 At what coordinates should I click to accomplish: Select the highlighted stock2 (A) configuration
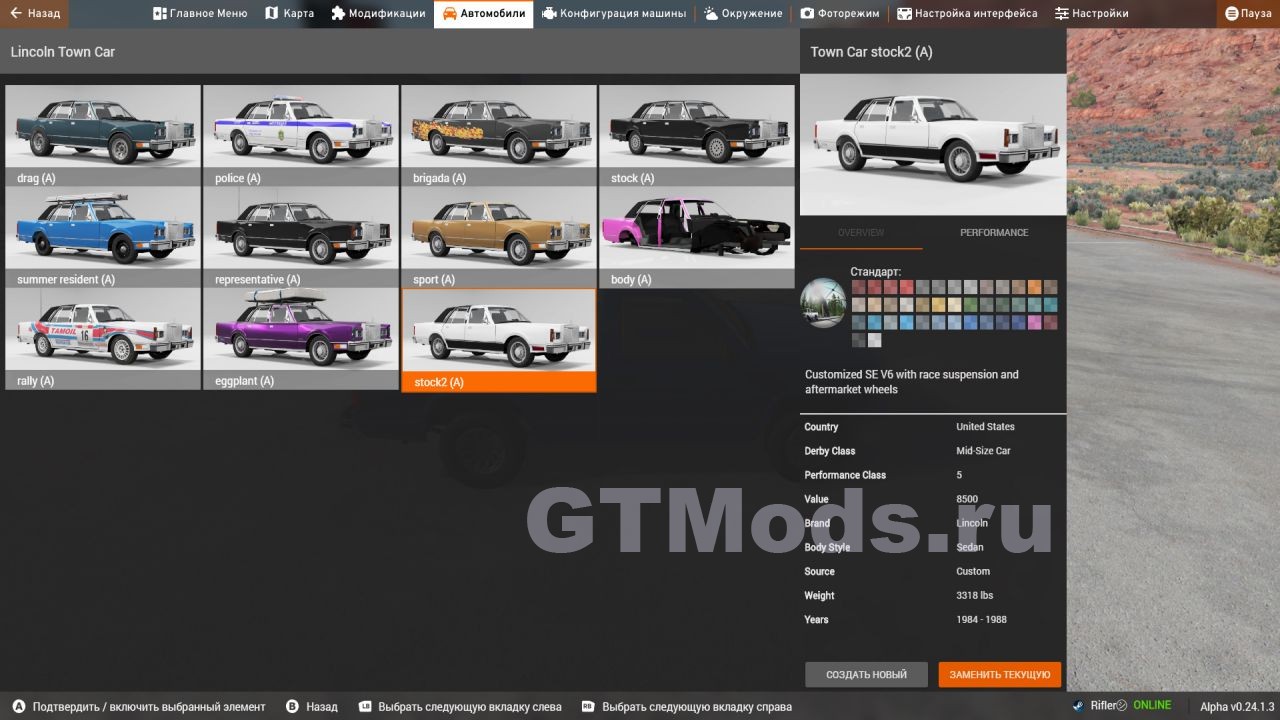(499, 340)
